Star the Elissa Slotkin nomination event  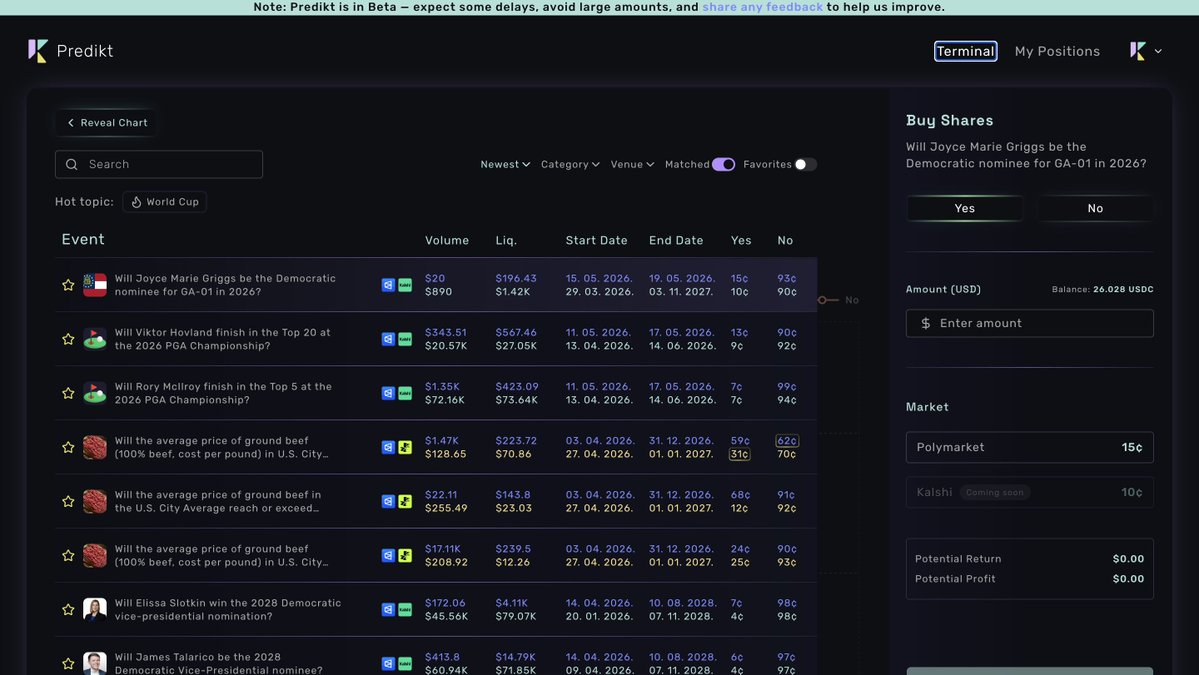coord(68,609)
